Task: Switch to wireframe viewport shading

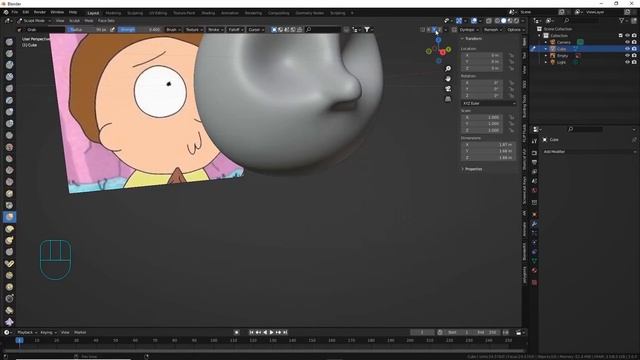Action: point(497,21)
